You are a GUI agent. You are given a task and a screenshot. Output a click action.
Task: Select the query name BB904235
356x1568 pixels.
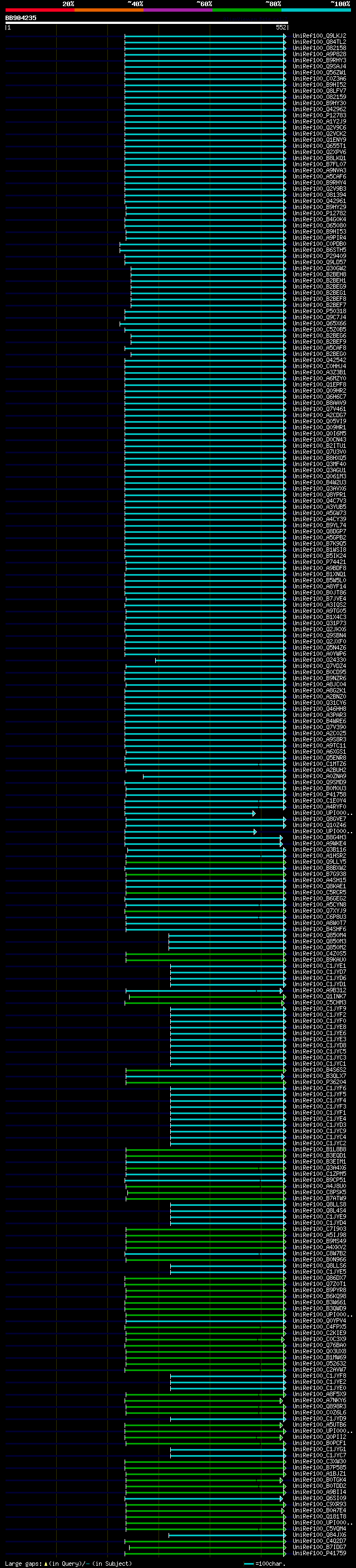(21, 18)
